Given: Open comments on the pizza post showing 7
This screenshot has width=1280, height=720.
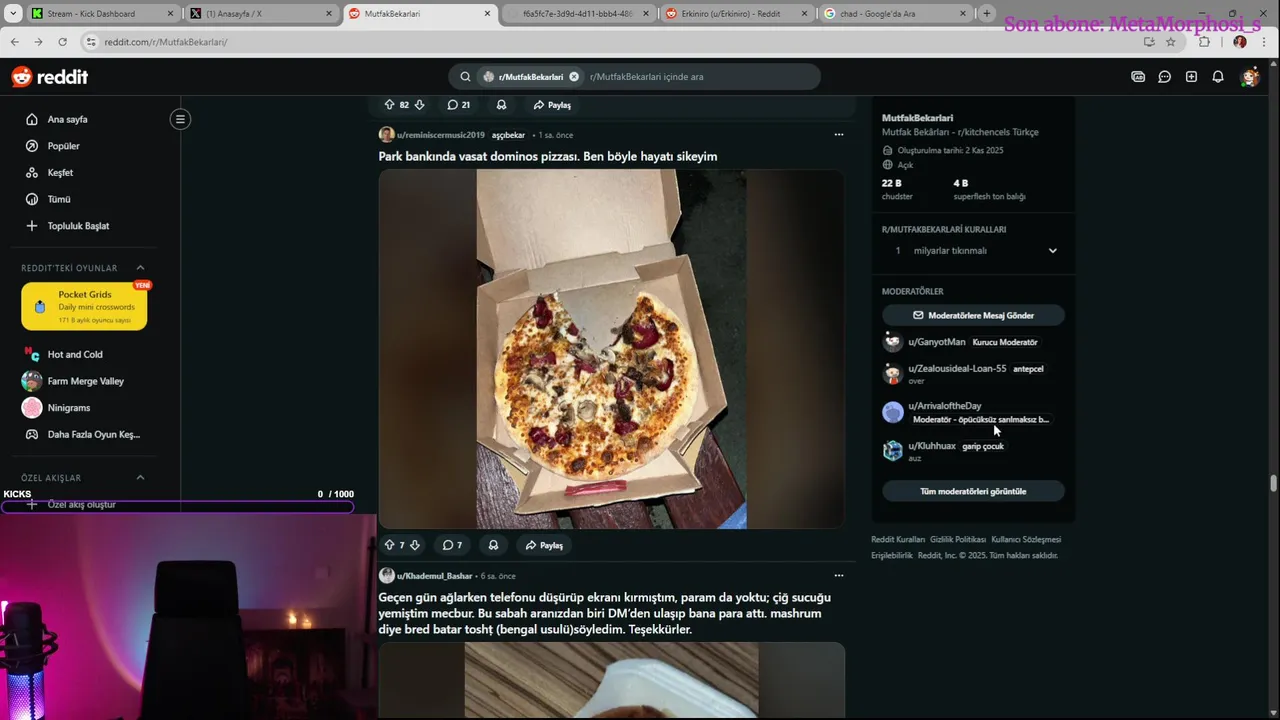Looking at the screenshot, I should 453,545.
